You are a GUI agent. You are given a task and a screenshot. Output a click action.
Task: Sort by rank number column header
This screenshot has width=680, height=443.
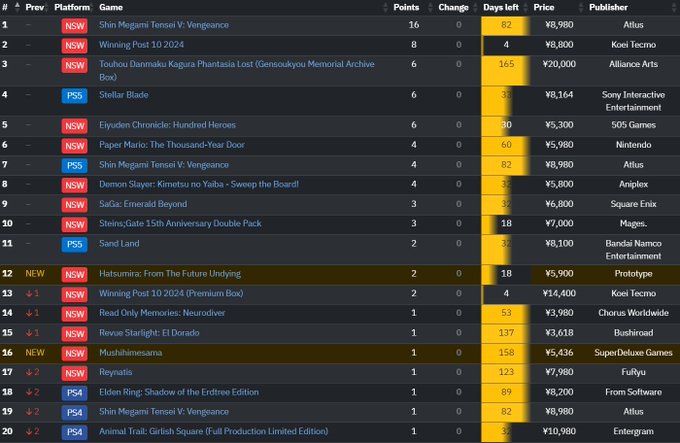click(5, 7)
